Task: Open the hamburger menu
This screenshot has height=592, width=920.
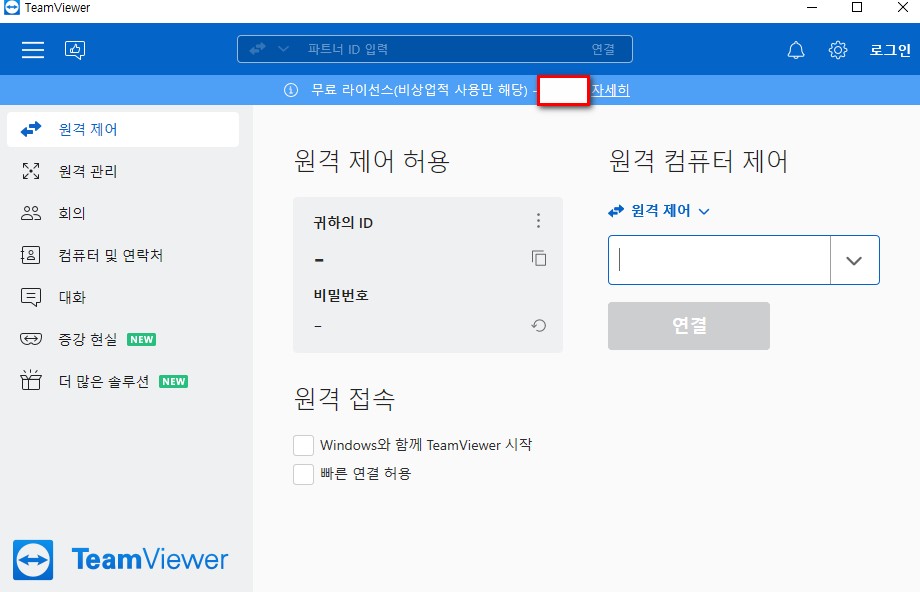Action: click(33, 50)
